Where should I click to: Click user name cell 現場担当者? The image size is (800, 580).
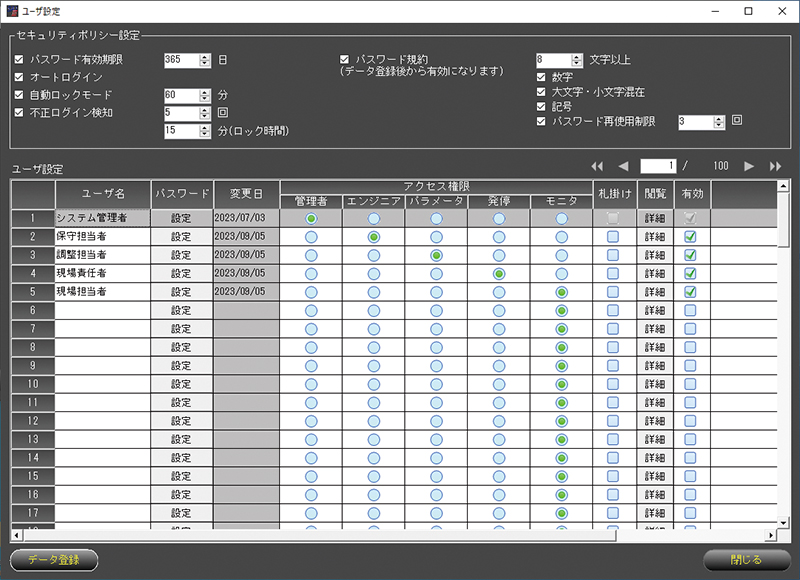point(103,292)
